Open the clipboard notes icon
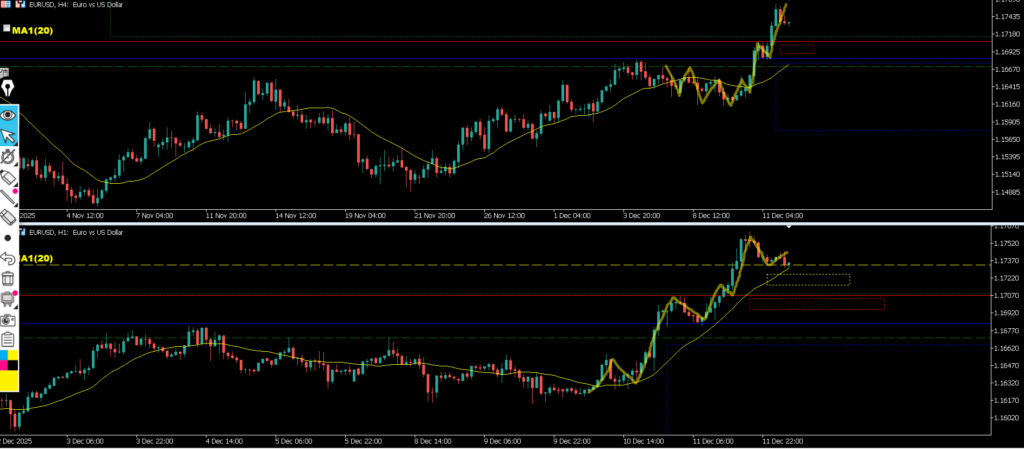This screenshot has width=1024, height=449. pyautogui.click(x=9, y=340)
